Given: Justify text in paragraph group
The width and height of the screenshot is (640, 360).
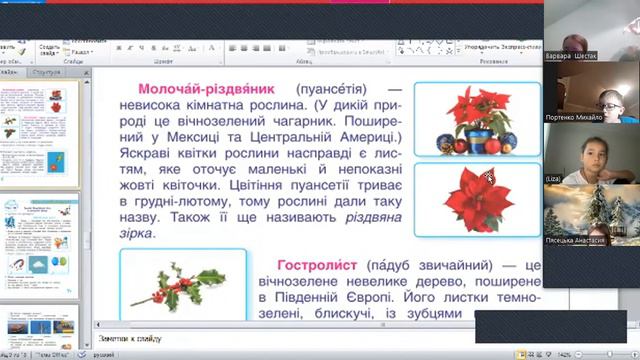Looking at the screenshot, I should point(267,48).
